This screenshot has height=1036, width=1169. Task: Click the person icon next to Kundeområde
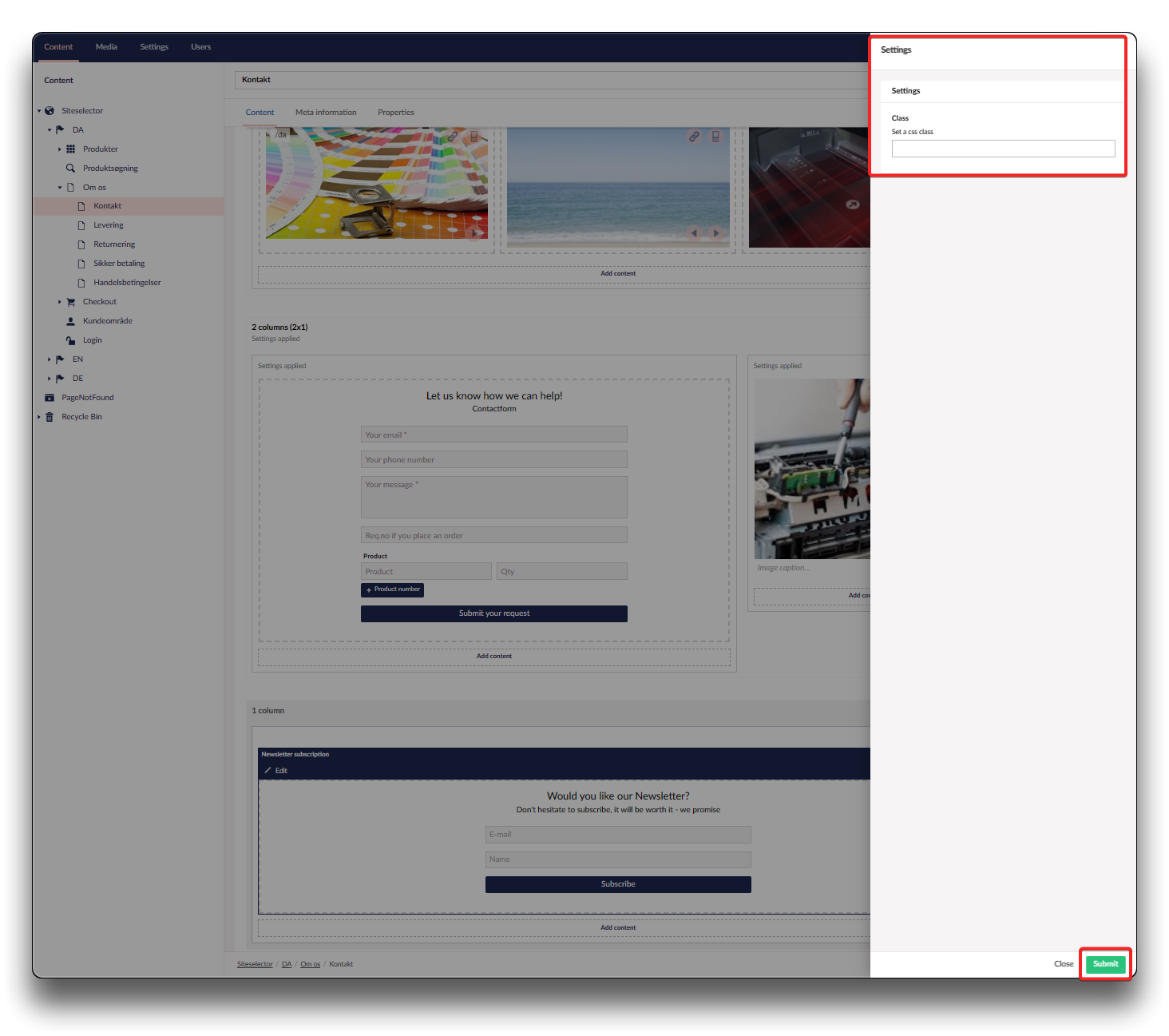coord(70,321)
